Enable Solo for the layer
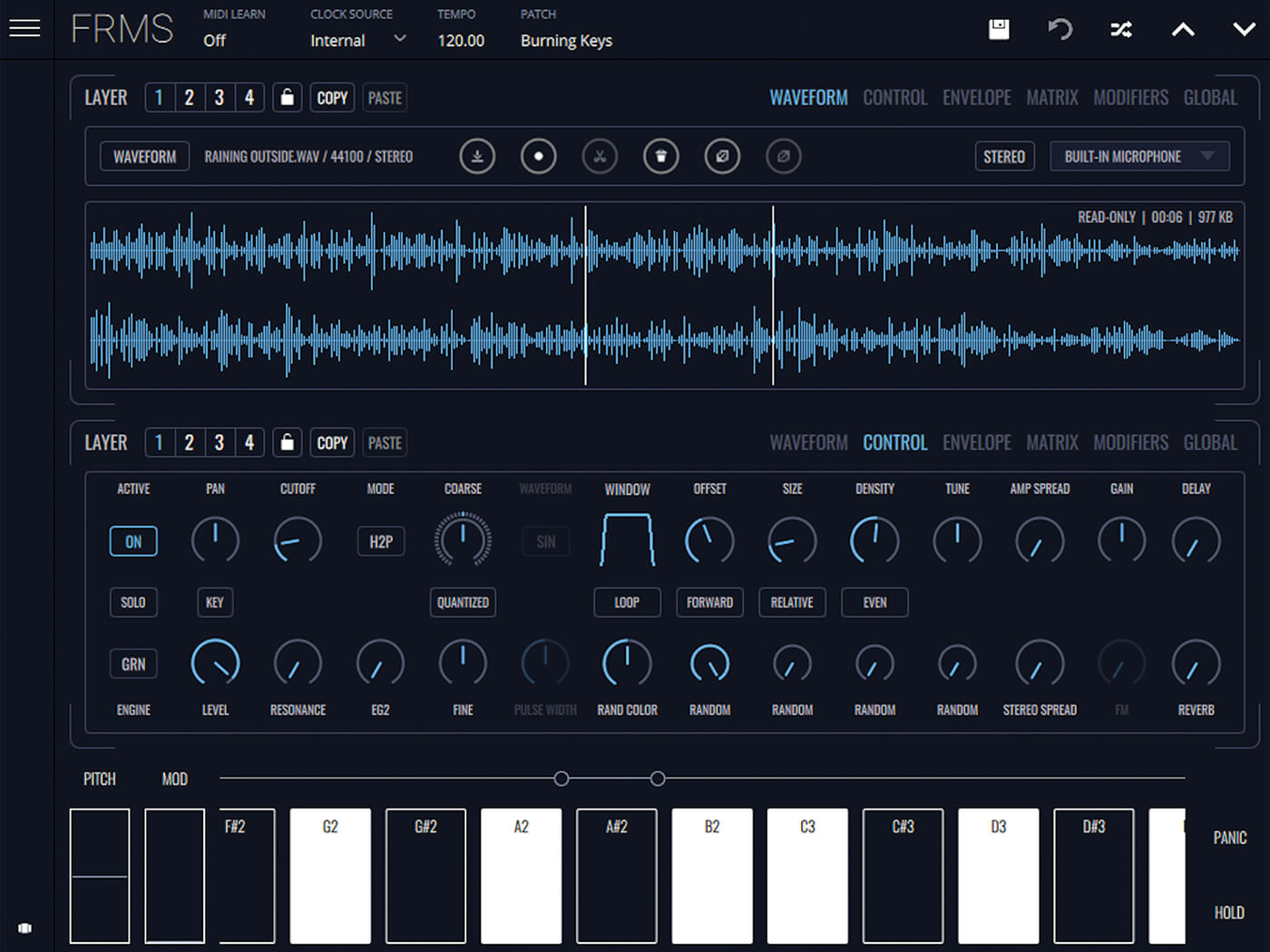 click(x=132, y=602)
